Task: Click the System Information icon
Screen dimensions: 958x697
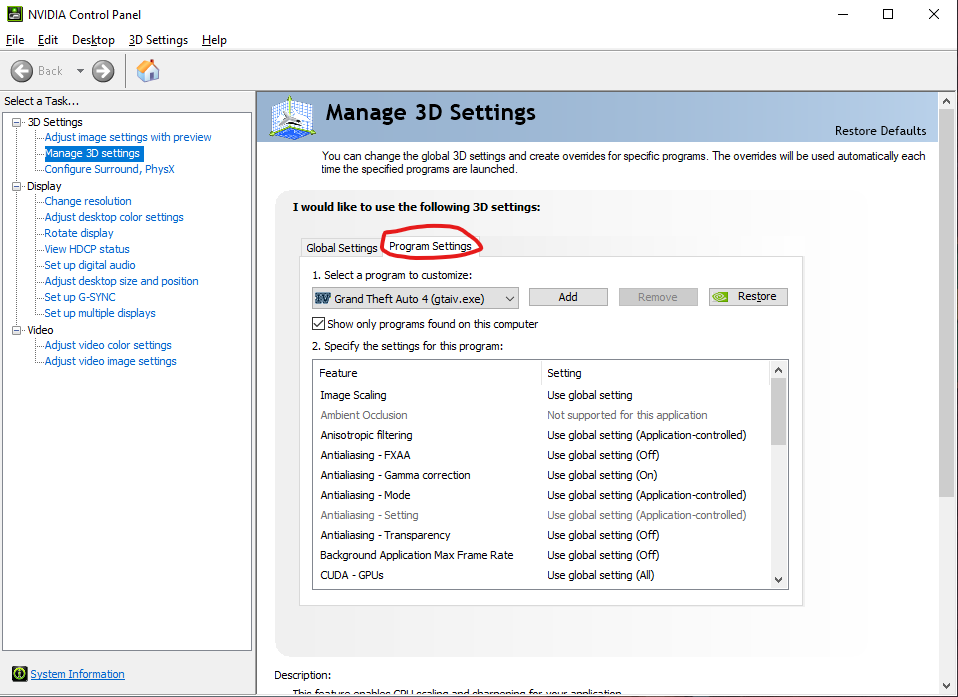Action: coord(20,674)
